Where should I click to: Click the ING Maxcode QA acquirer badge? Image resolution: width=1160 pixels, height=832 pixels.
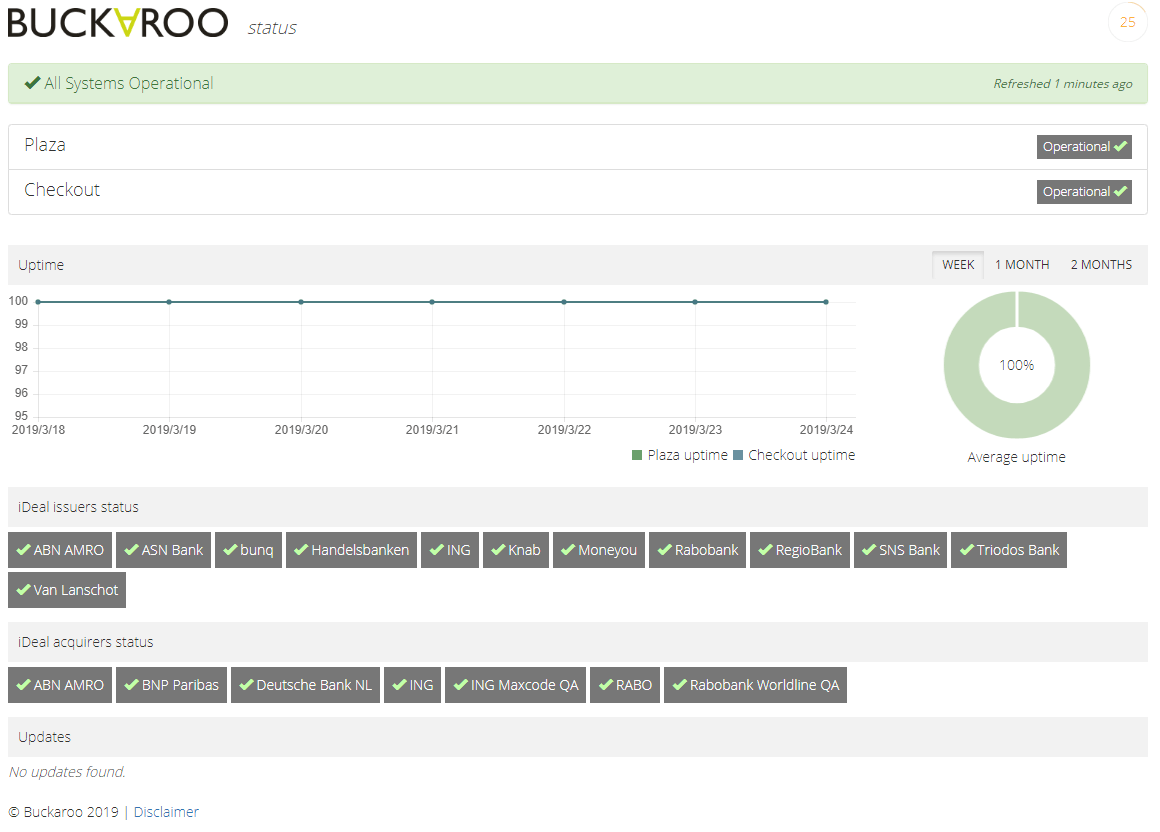(516, 685)
